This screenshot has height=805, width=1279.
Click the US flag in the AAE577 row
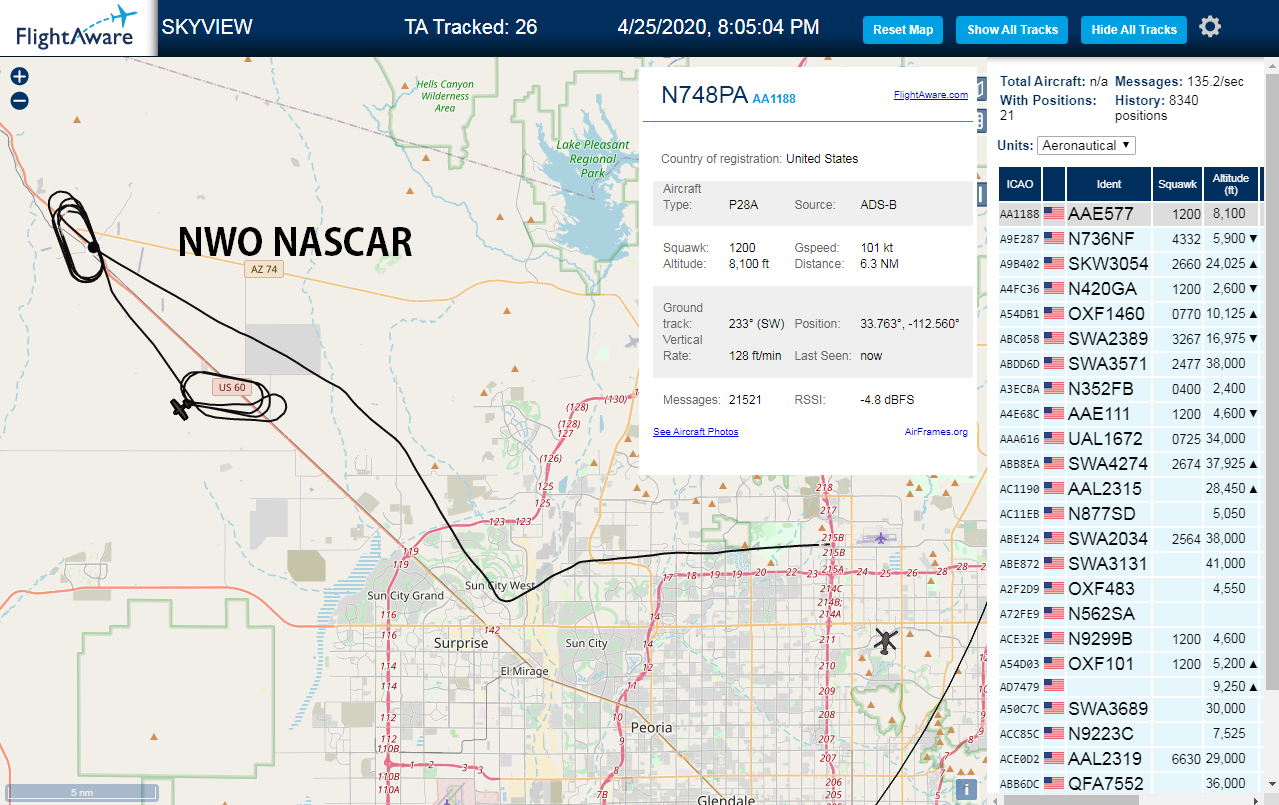click(1054, 213)
